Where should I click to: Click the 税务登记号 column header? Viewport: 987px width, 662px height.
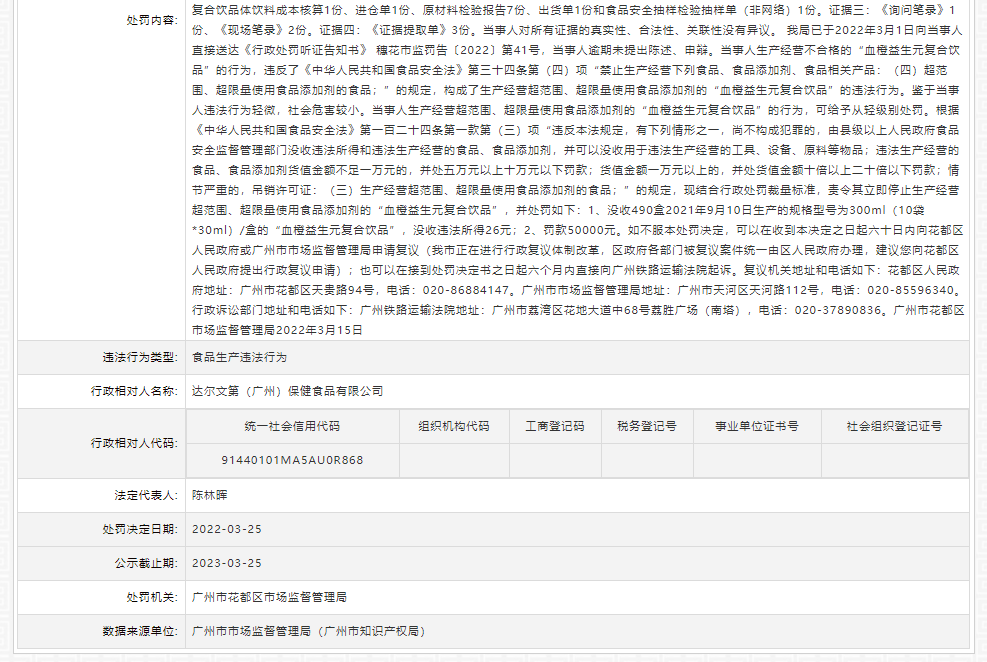647,426
